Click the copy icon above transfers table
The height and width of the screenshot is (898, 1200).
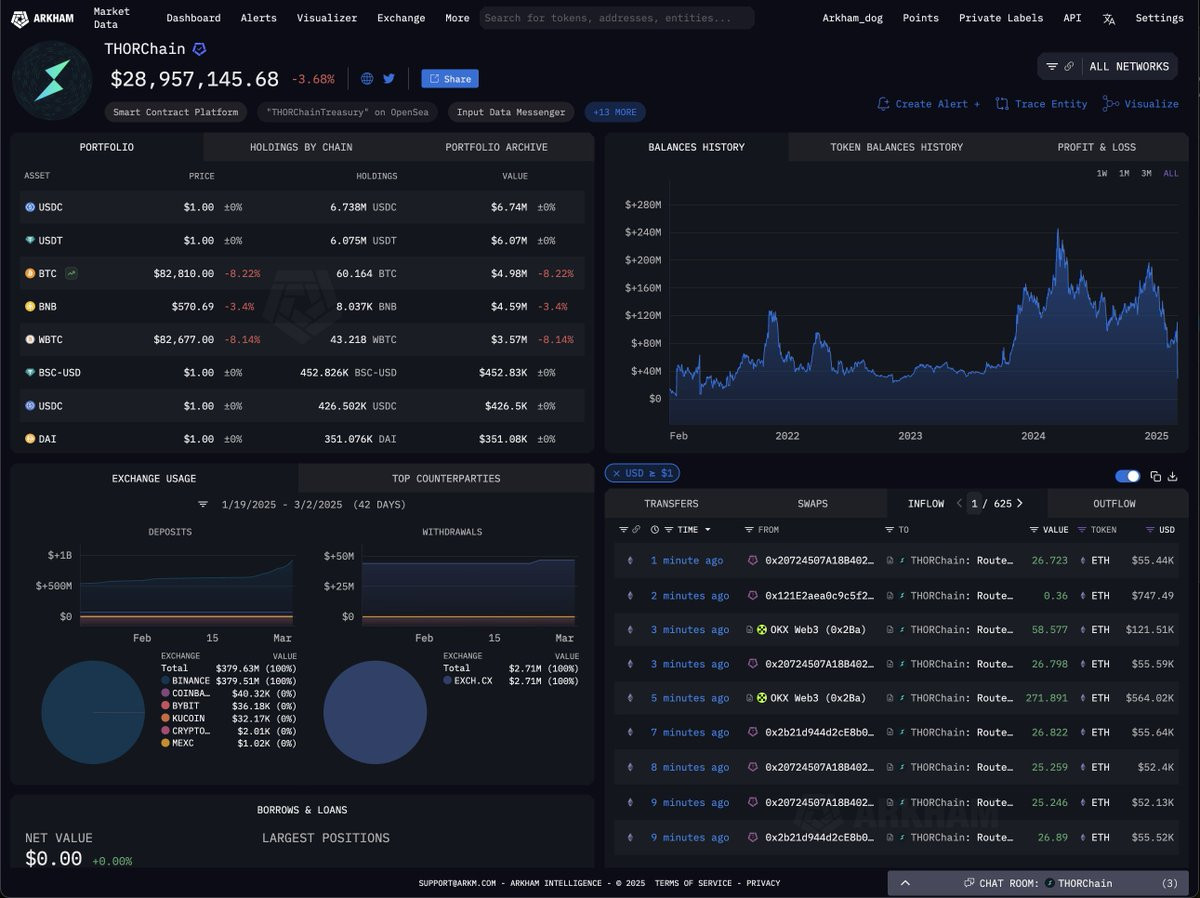click(1156, 476)
